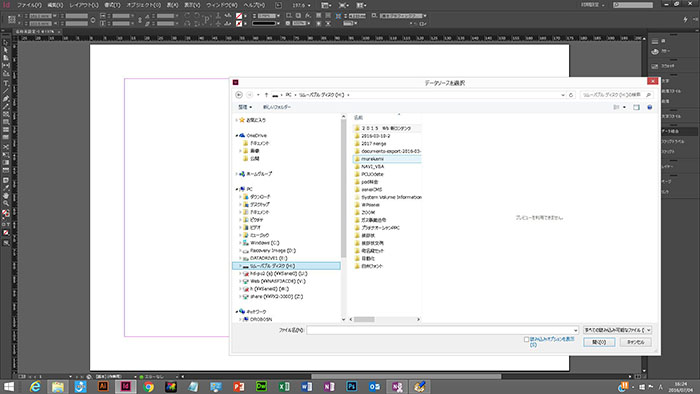Launch Illustrator from the taskbar
The image size is (700, 394).
[103, 386]
